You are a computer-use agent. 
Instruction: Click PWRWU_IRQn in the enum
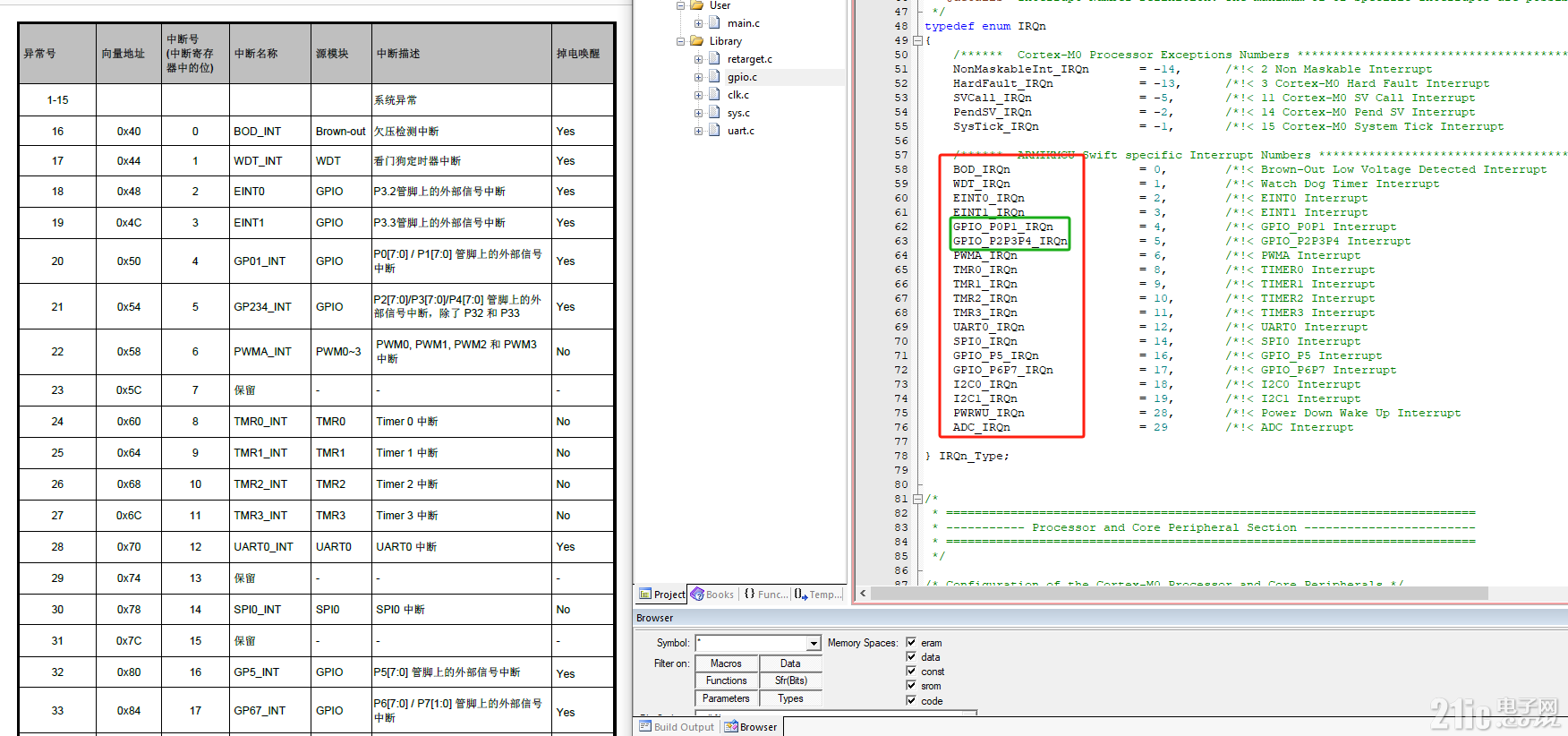coord(988,413)
